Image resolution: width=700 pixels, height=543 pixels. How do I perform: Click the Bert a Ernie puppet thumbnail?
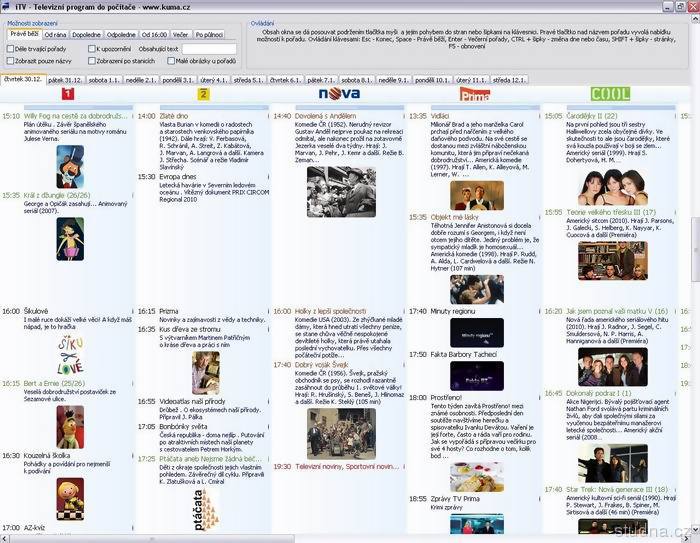click(70, 427)
